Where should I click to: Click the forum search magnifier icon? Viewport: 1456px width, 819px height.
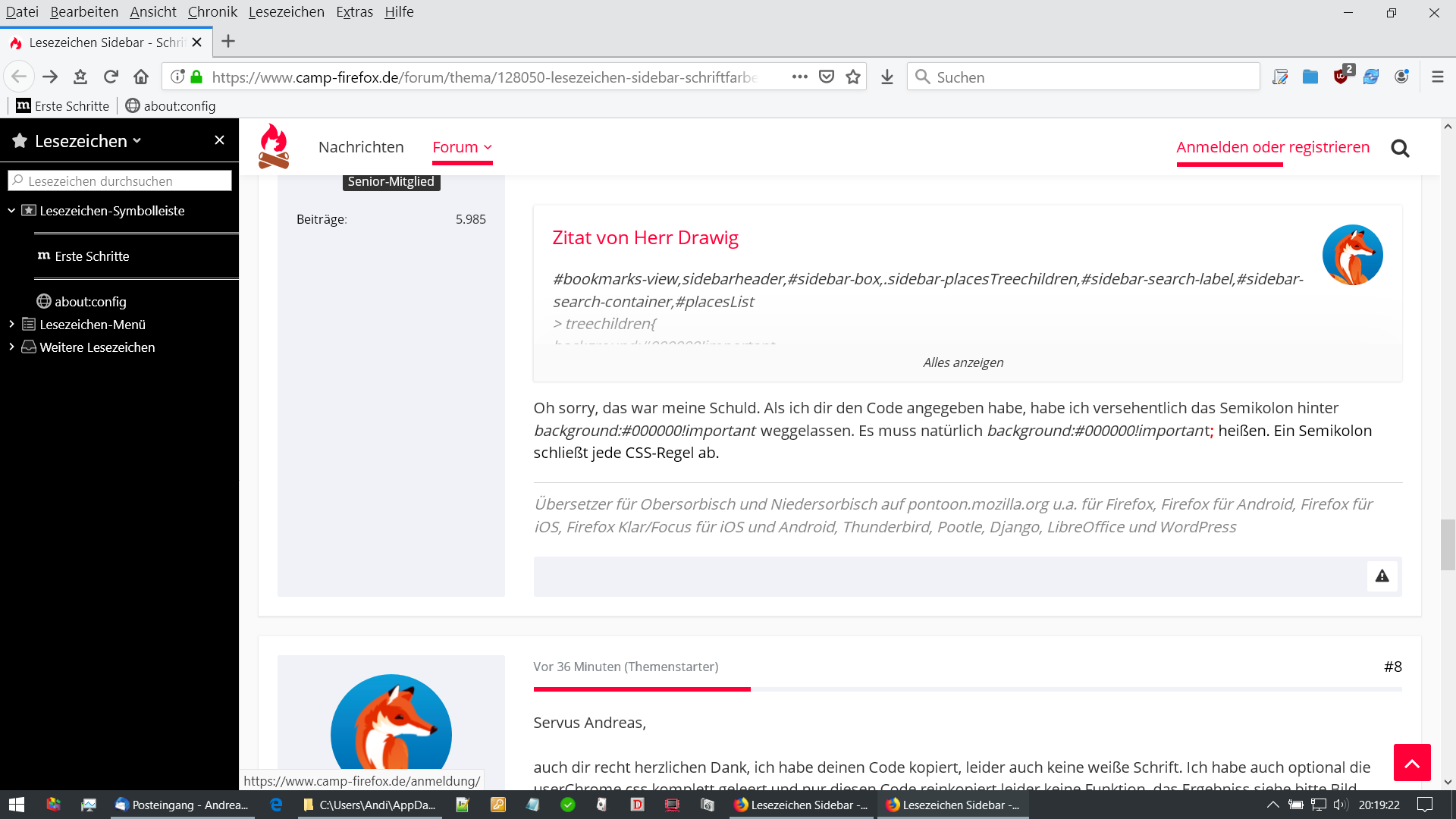pyautogui.click(x=1400, y=148)
